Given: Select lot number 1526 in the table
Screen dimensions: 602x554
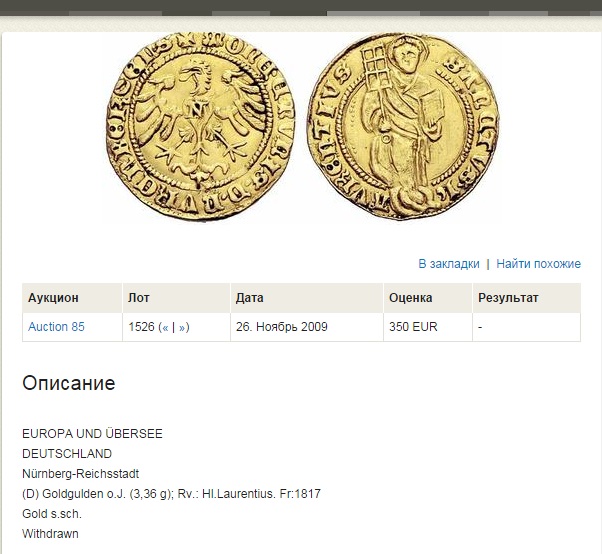Looking at the screenshot, I should (141, 327).
